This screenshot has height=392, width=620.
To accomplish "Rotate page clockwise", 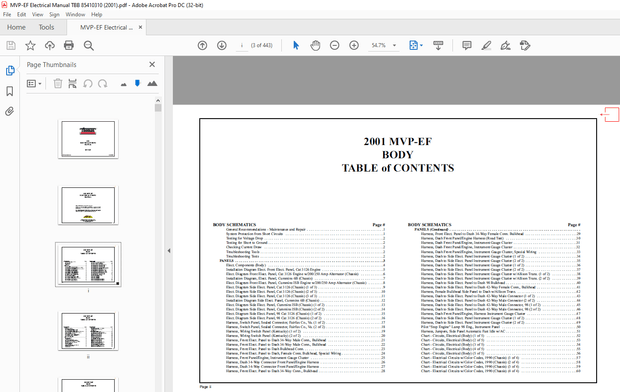I will (x=103, y=83).
